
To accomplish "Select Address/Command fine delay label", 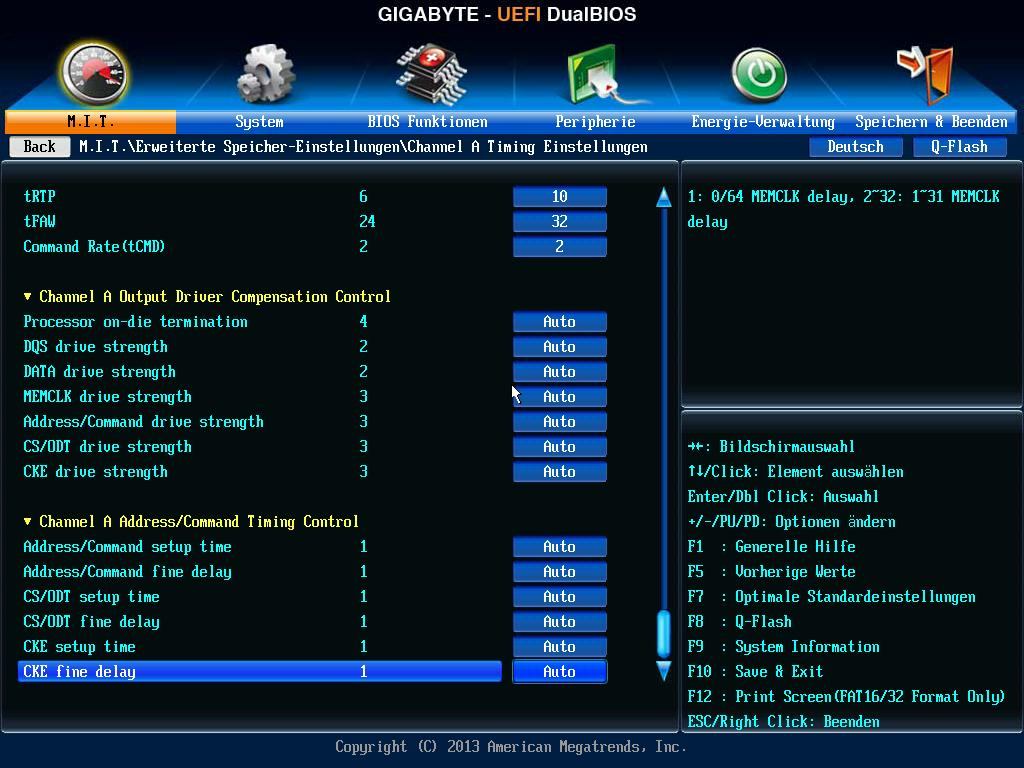I will click(x=128, y=571).
